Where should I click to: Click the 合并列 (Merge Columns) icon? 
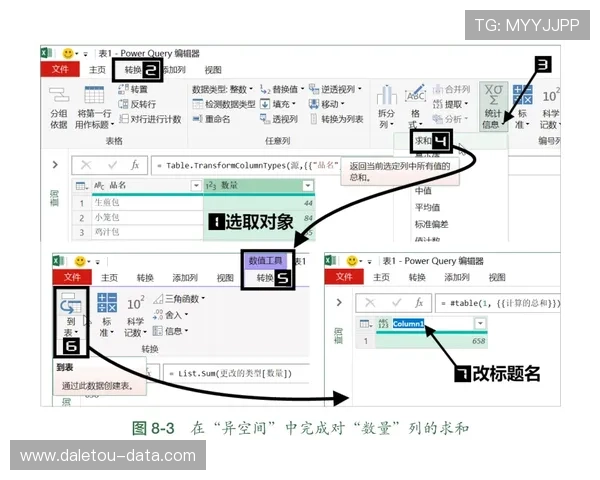coord(438,89)
